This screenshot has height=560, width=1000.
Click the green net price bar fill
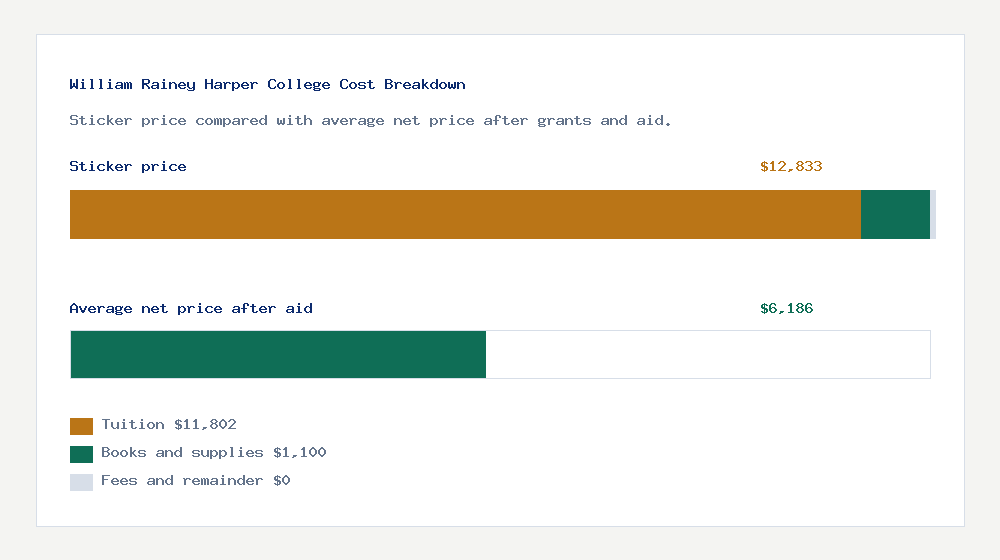point(278,355)
